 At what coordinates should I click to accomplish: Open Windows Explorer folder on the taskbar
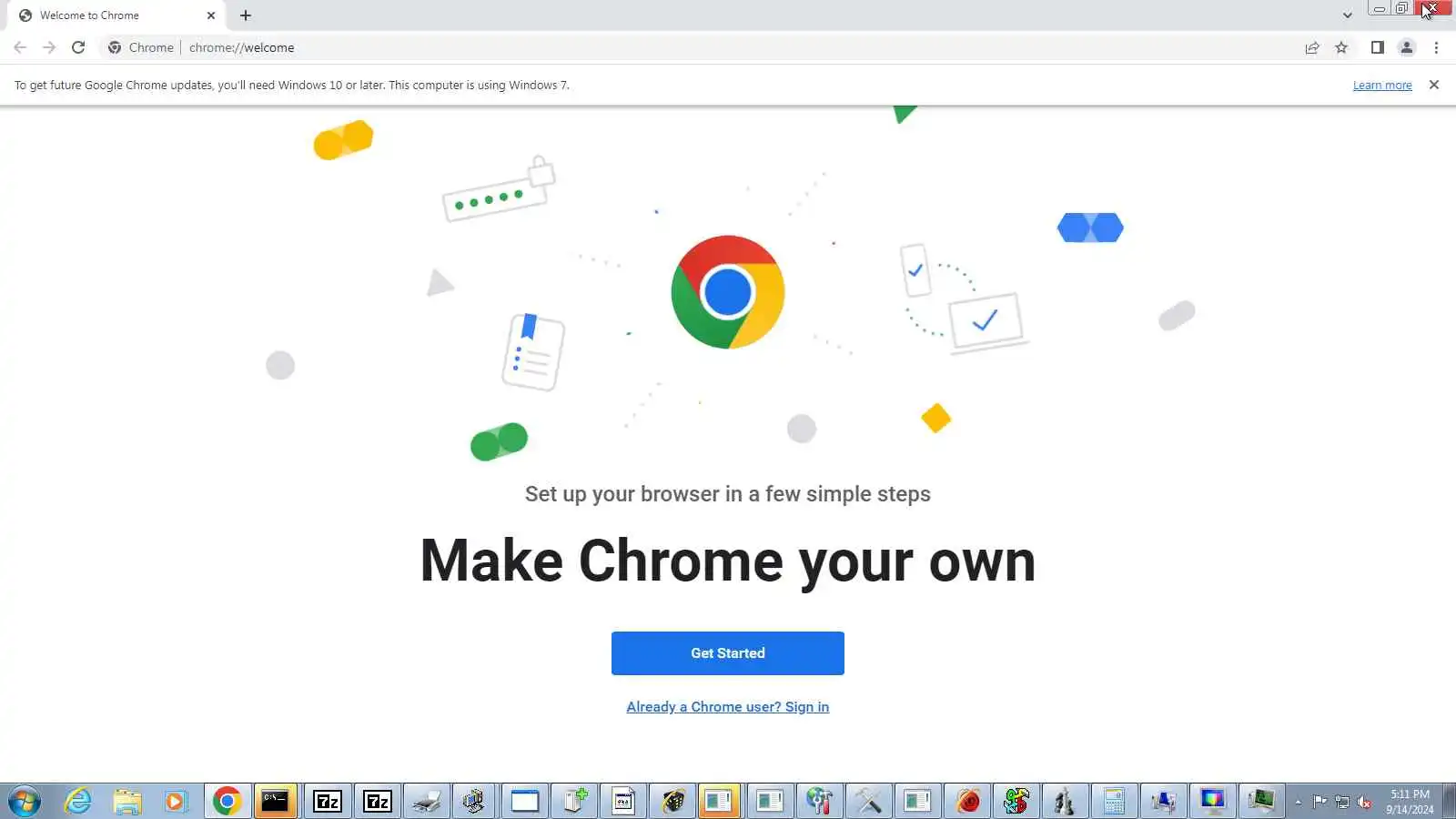[x=127, y=802]
